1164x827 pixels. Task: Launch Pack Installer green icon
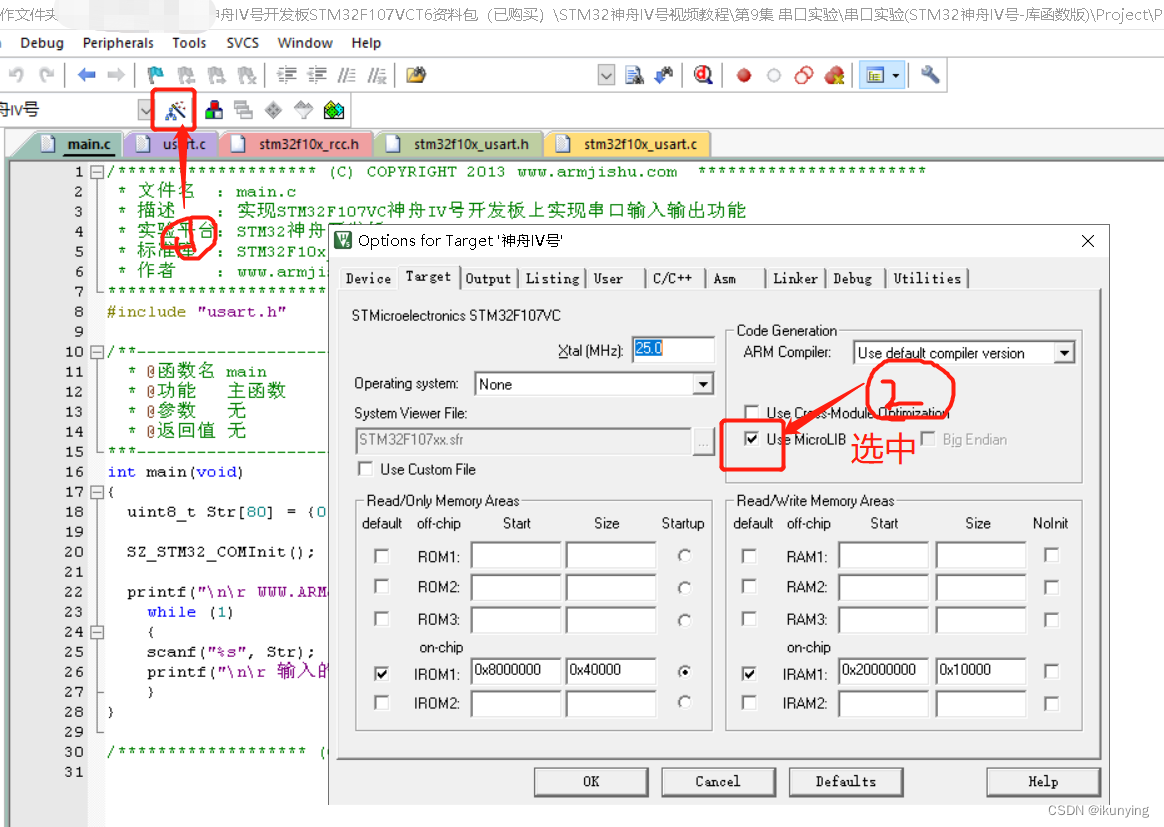(334, 111)
